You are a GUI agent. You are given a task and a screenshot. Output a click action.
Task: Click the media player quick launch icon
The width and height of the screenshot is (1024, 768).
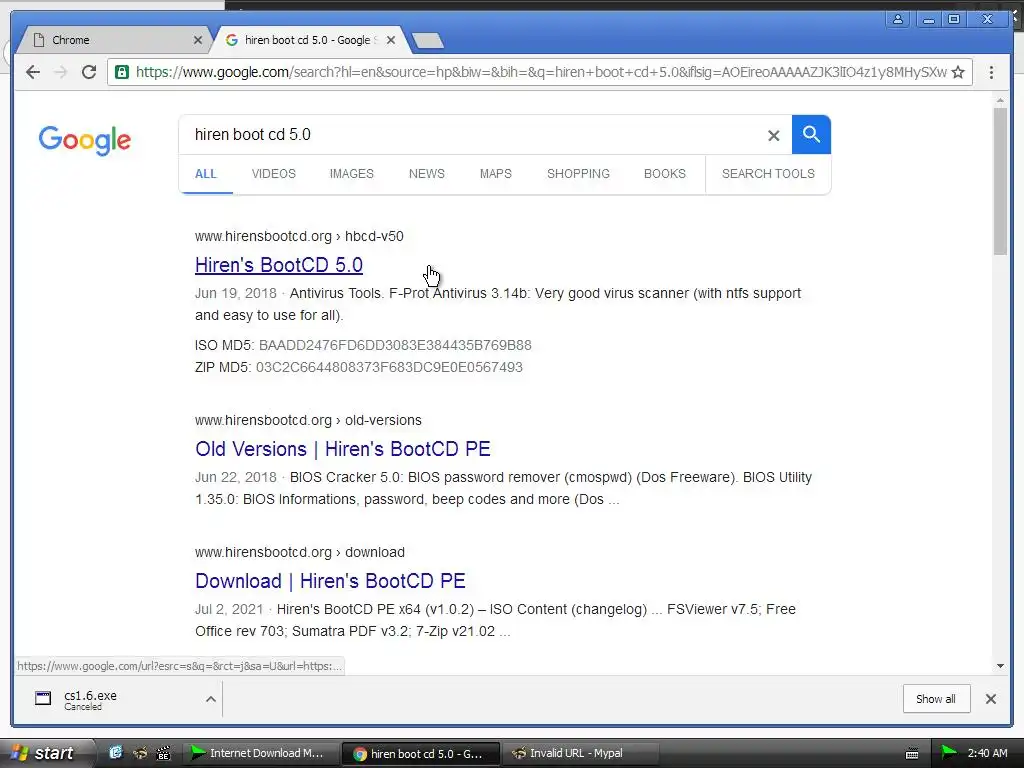163,753
